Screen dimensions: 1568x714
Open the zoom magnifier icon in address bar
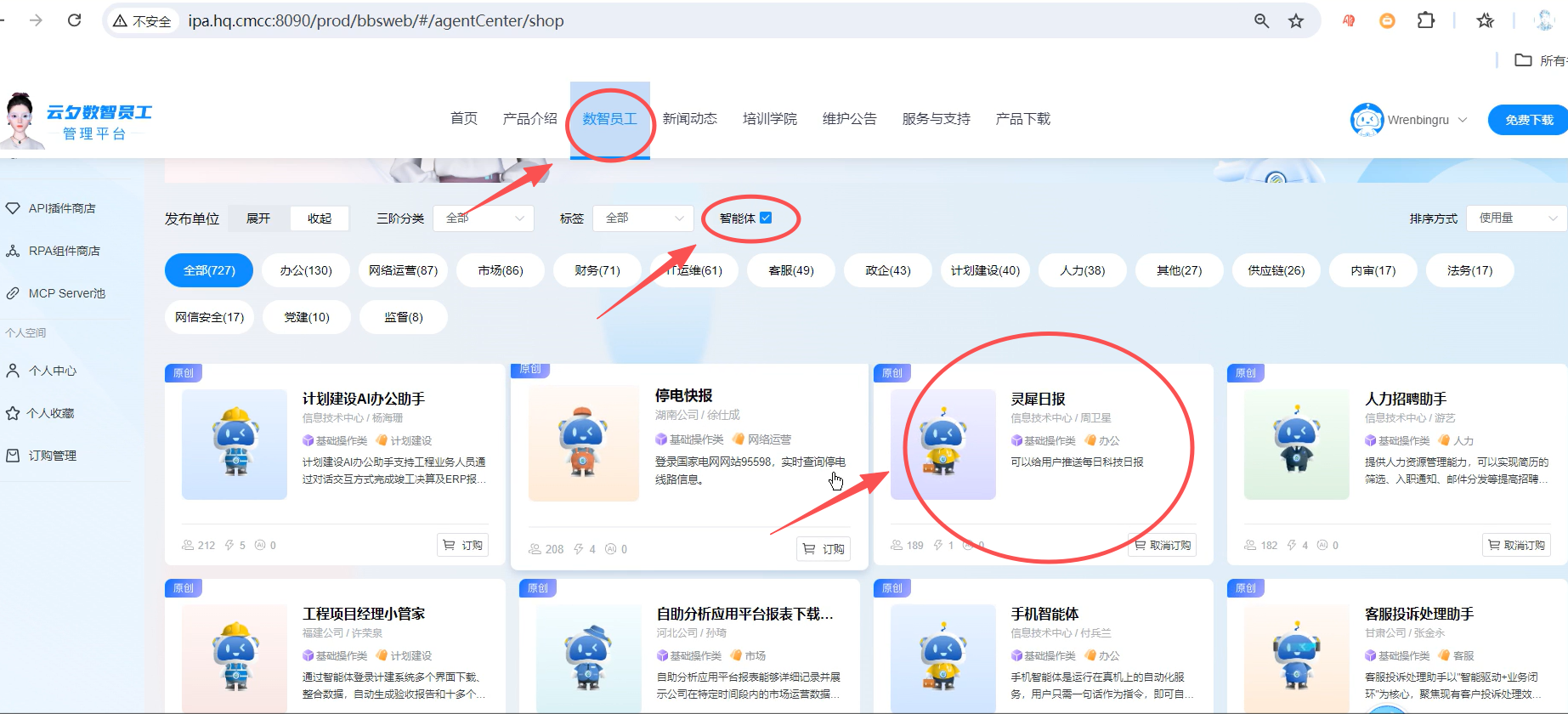1262,20
